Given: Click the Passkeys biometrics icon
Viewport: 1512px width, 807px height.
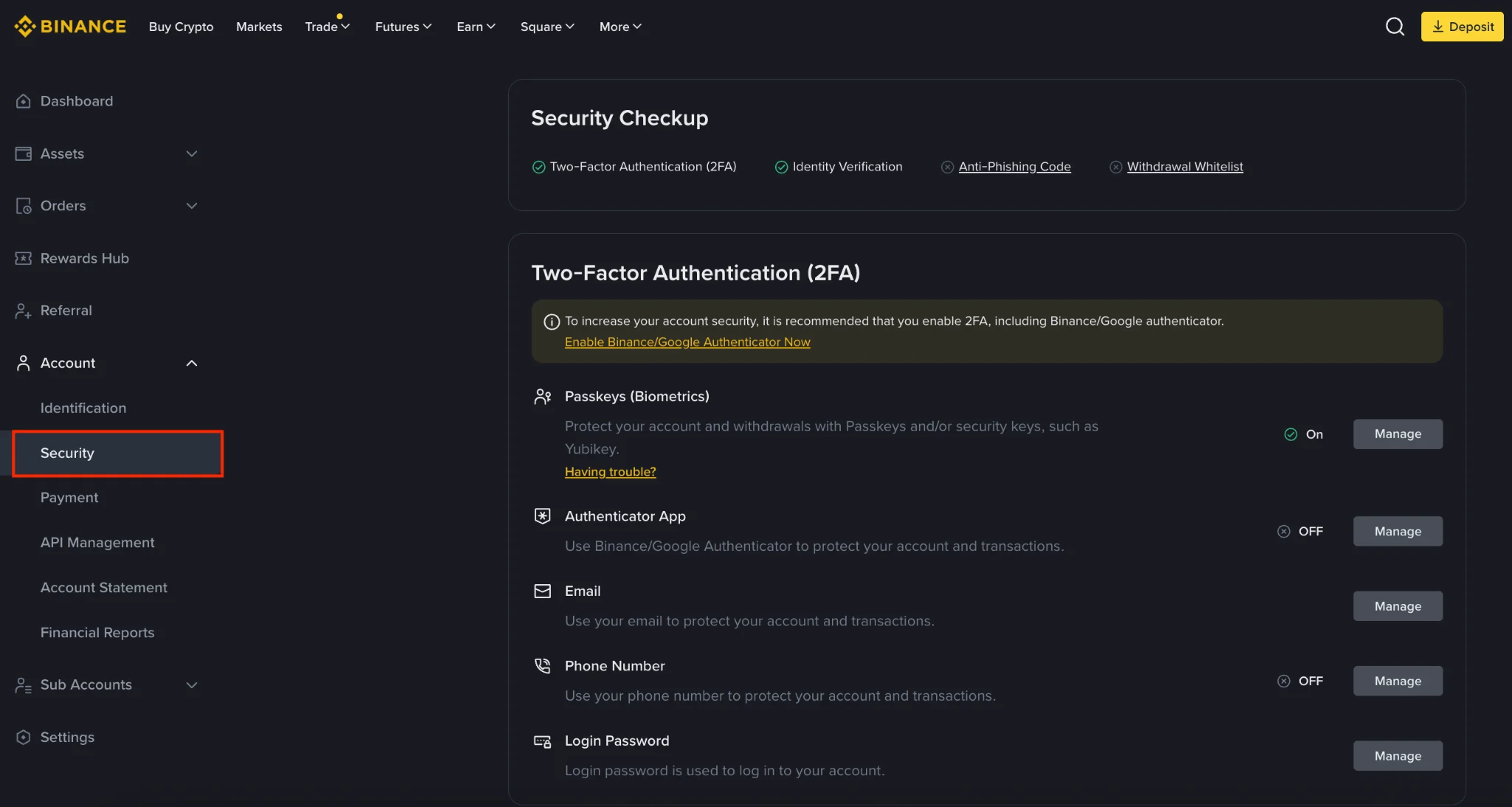Looking at the screenshot, I should [x=543, y=396].
